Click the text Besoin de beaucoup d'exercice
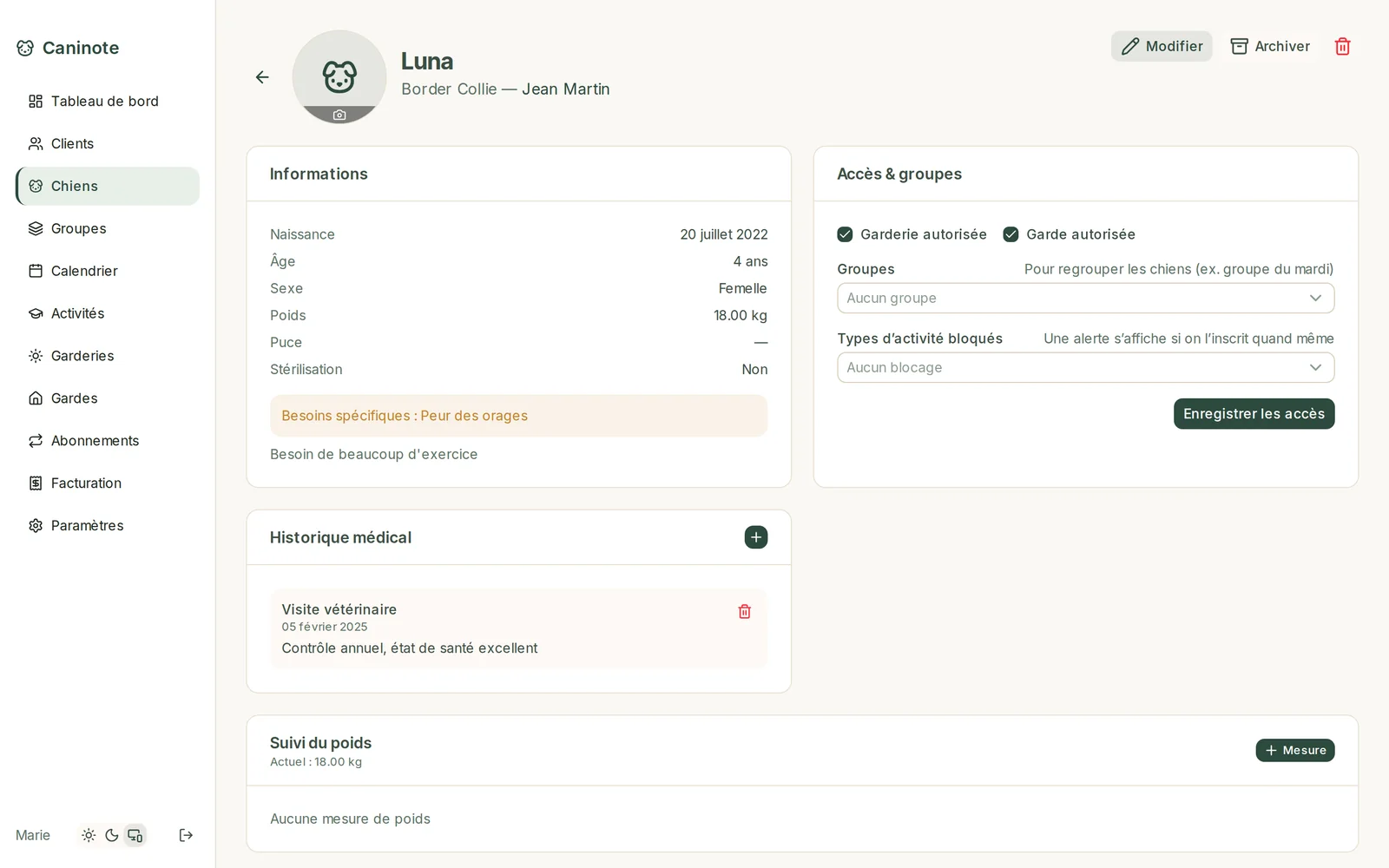This screenshot has width=1389, height=868. click(x=374, y=454)
